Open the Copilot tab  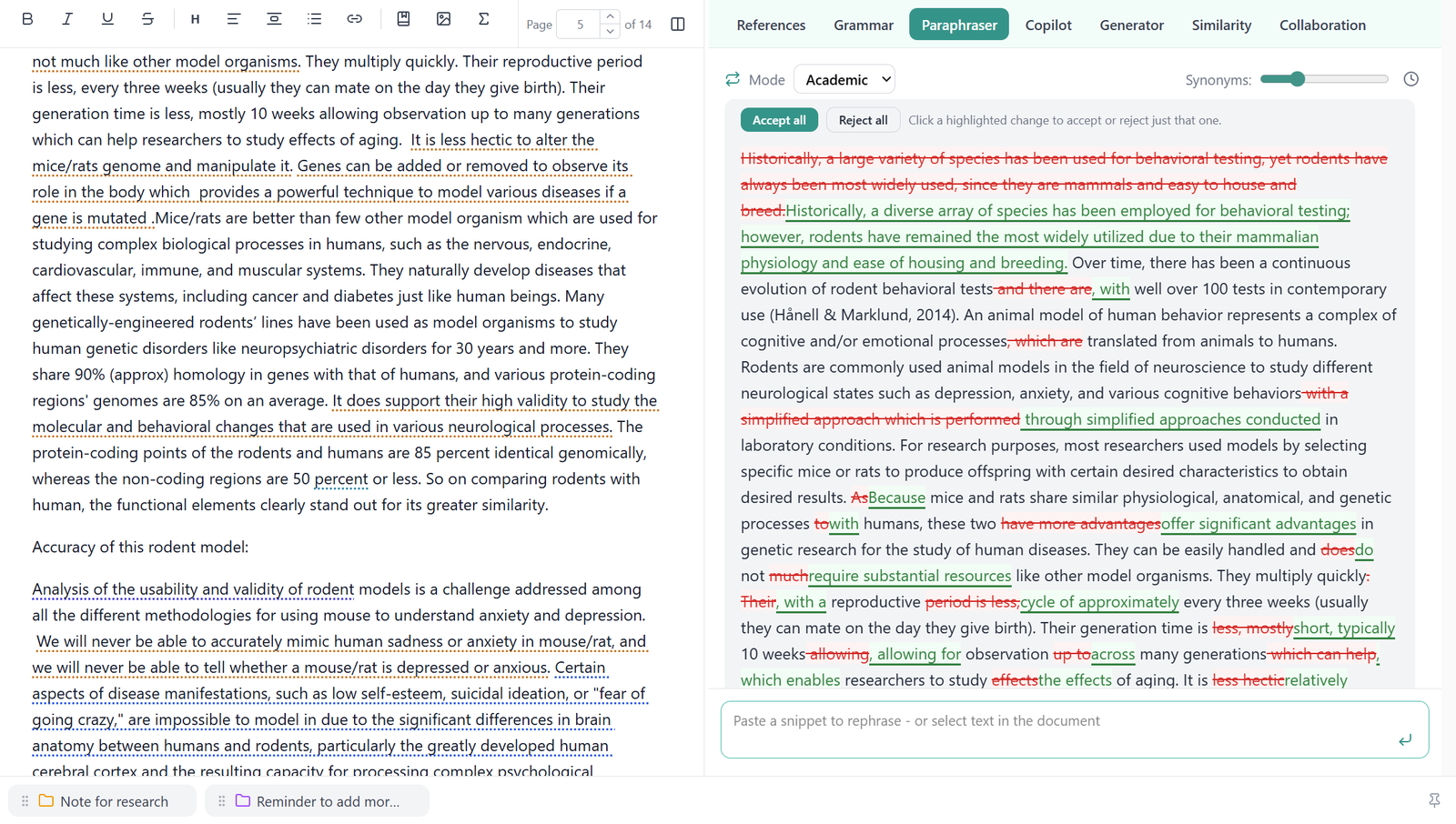(1048, 25)
